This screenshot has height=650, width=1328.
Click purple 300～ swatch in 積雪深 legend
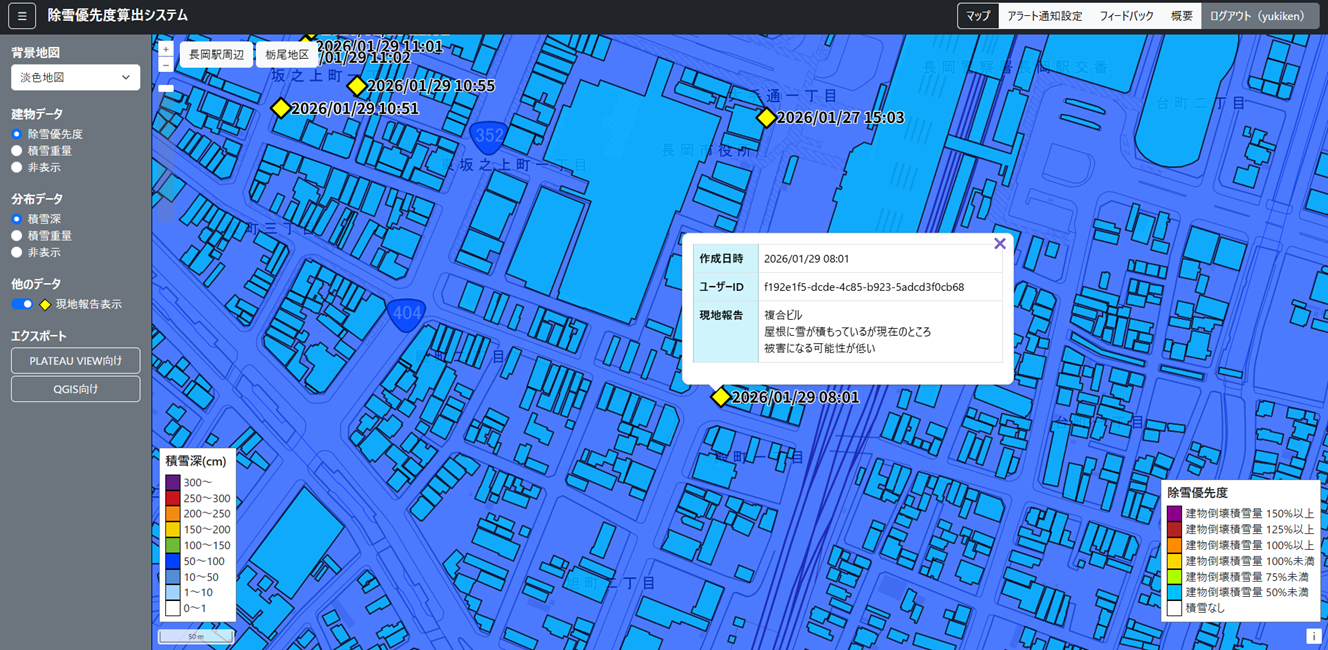[173, 483]
